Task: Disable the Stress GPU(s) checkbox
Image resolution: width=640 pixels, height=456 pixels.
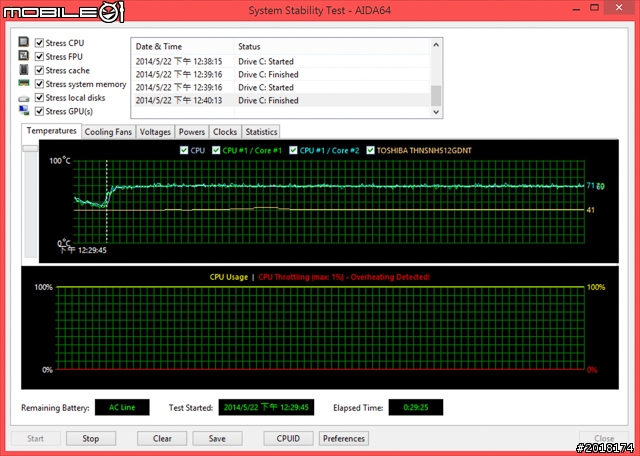Action: 39,111
